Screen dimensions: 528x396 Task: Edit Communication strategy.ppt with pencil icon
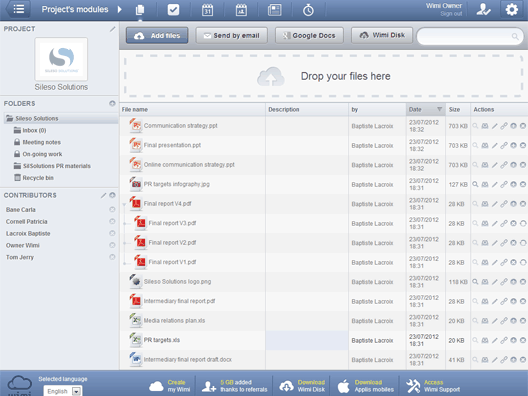click(494, 126)
